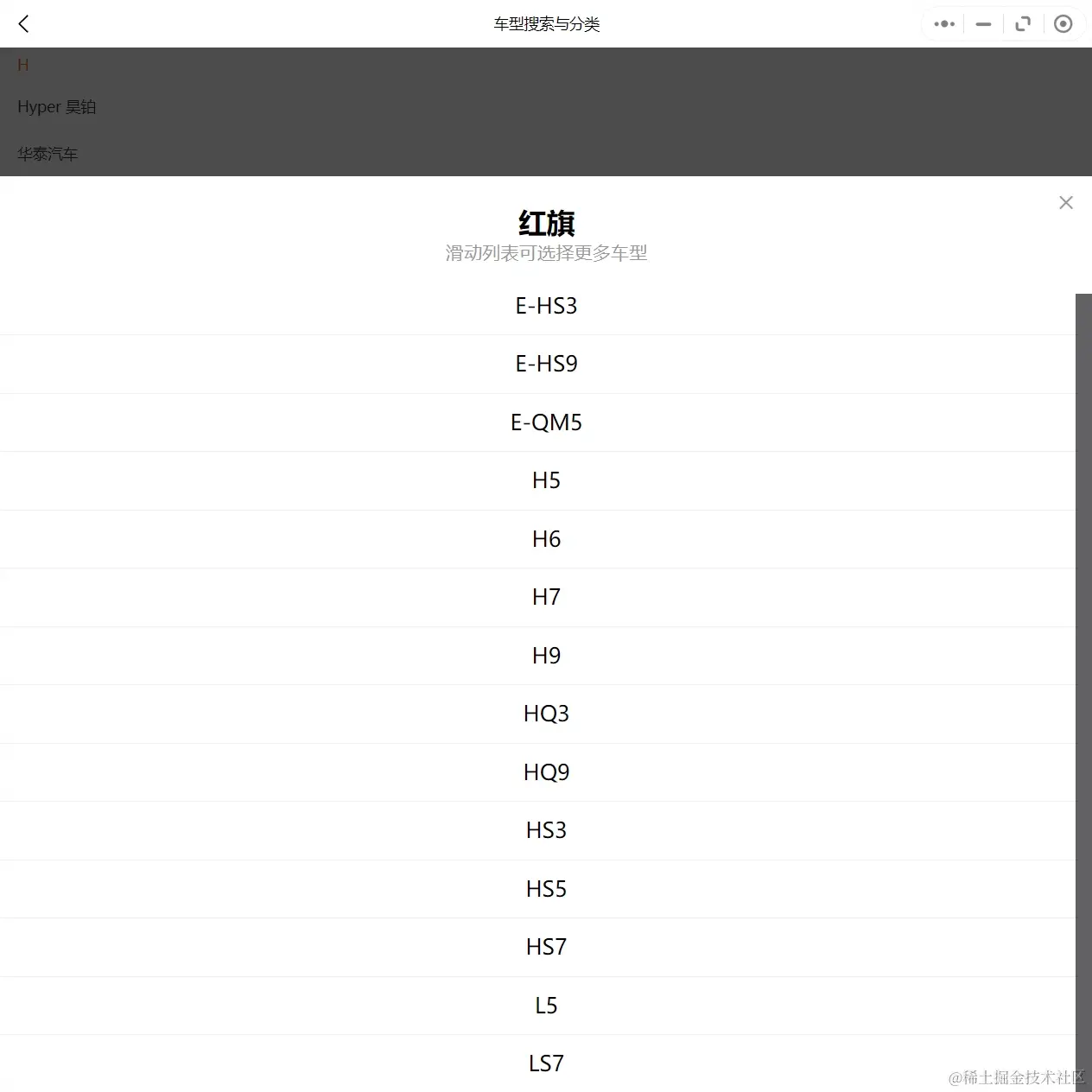Tap the 华泰汽车 brand behind overlay

[x=48, y=154]
